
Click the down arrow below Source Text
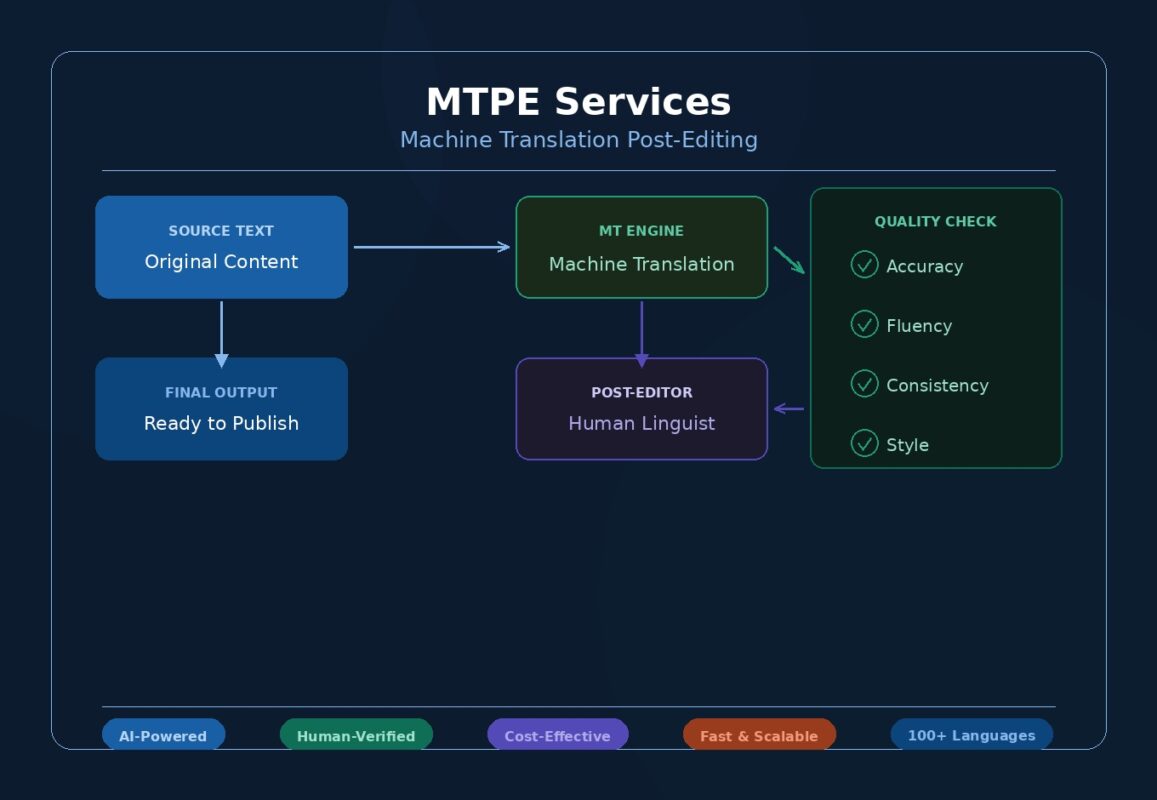coord(221,333)
